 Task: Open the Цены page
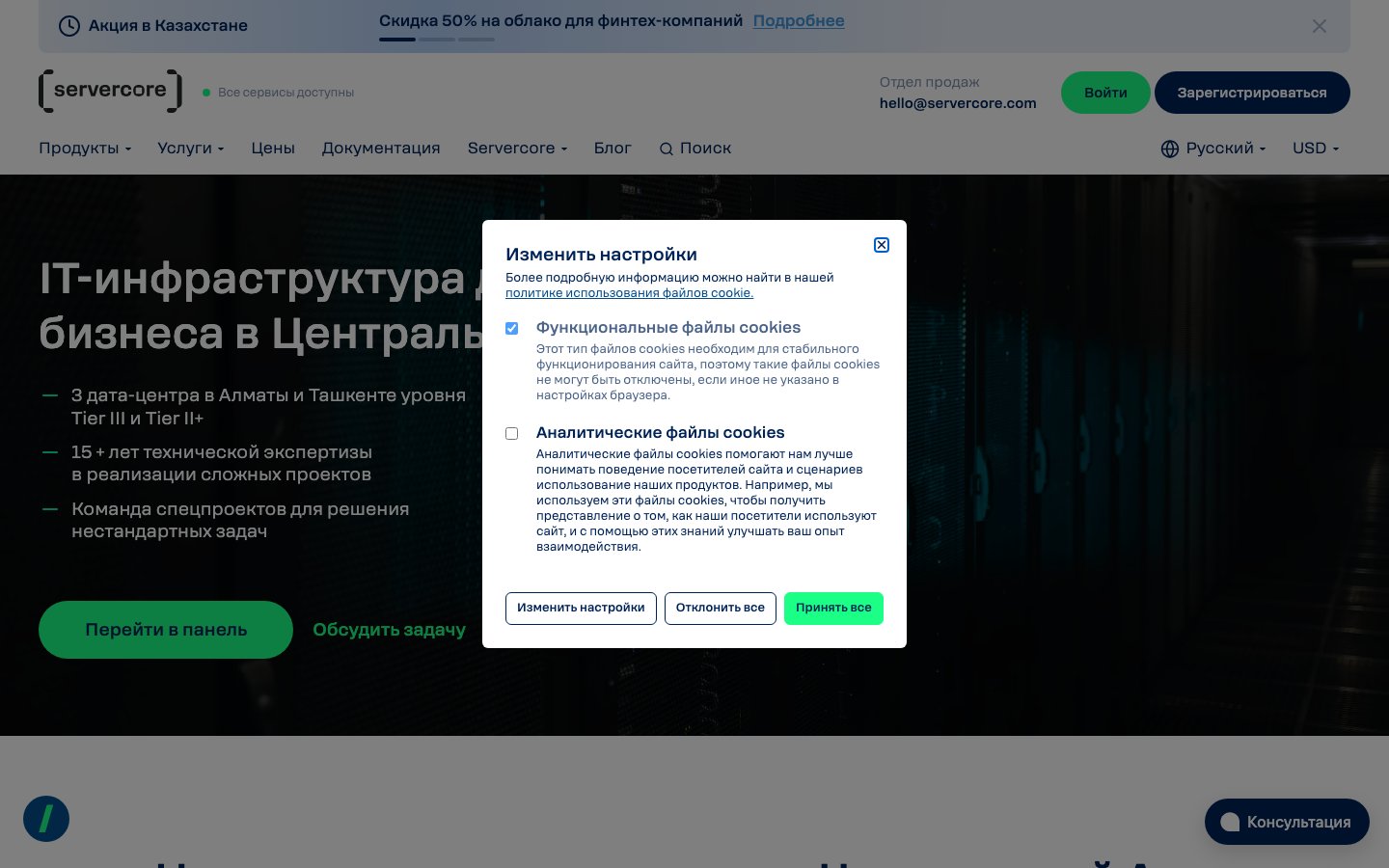273,149
